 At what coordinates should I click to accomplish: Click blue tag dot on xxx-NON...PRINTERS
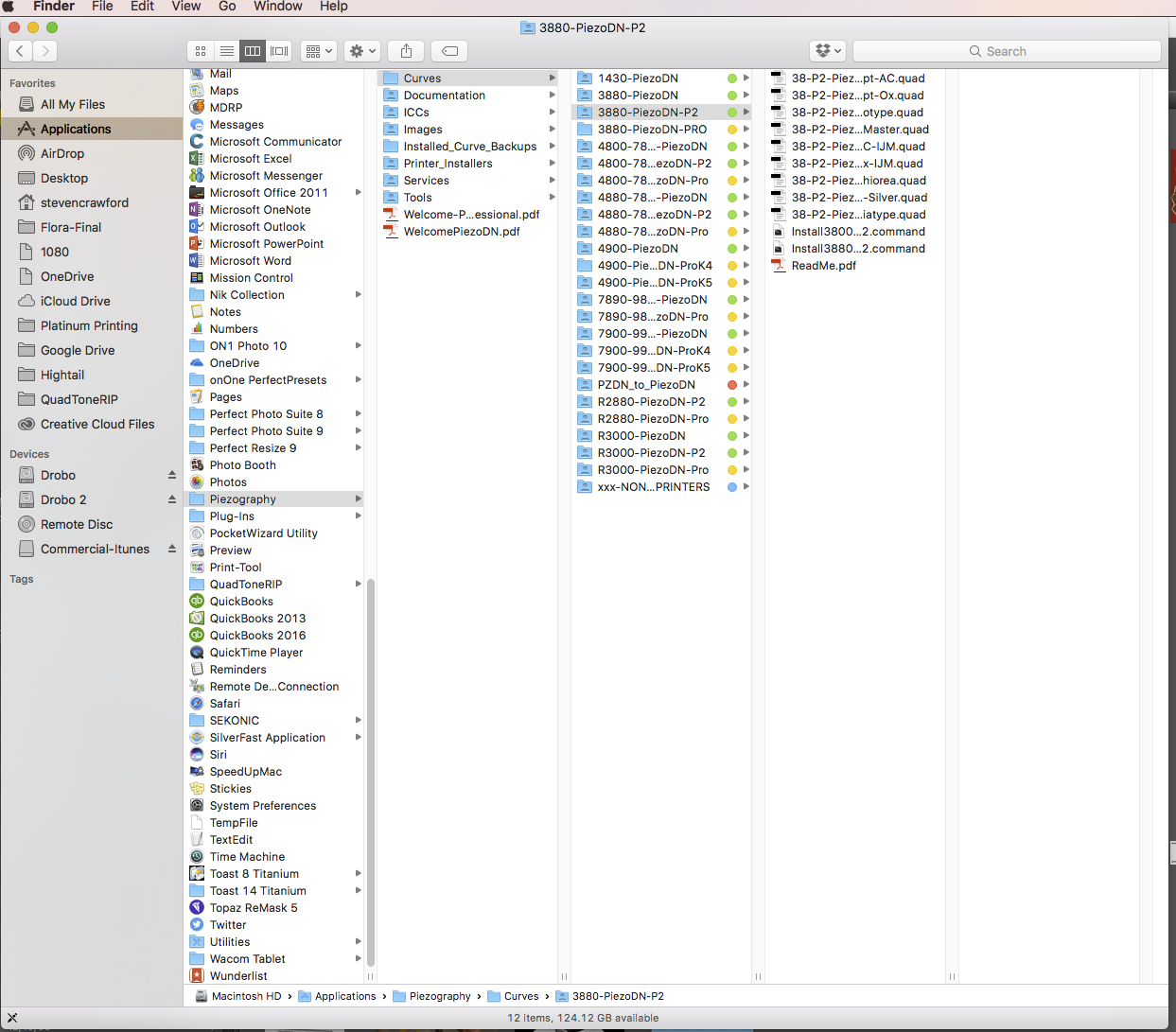732,487
